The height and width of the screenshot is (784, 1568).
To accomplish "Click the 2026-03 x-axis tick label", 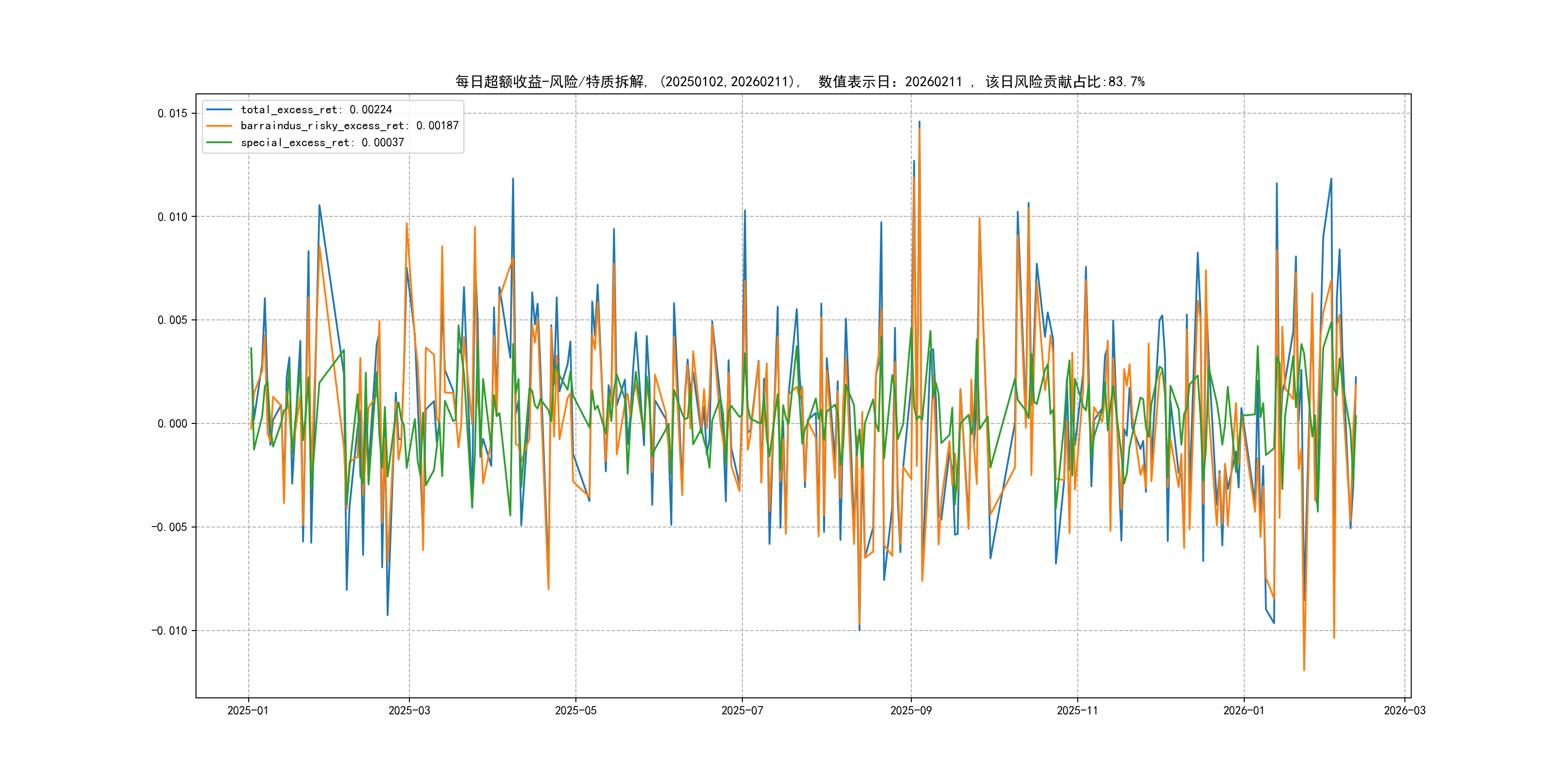I will click(x=1404, y=710).
